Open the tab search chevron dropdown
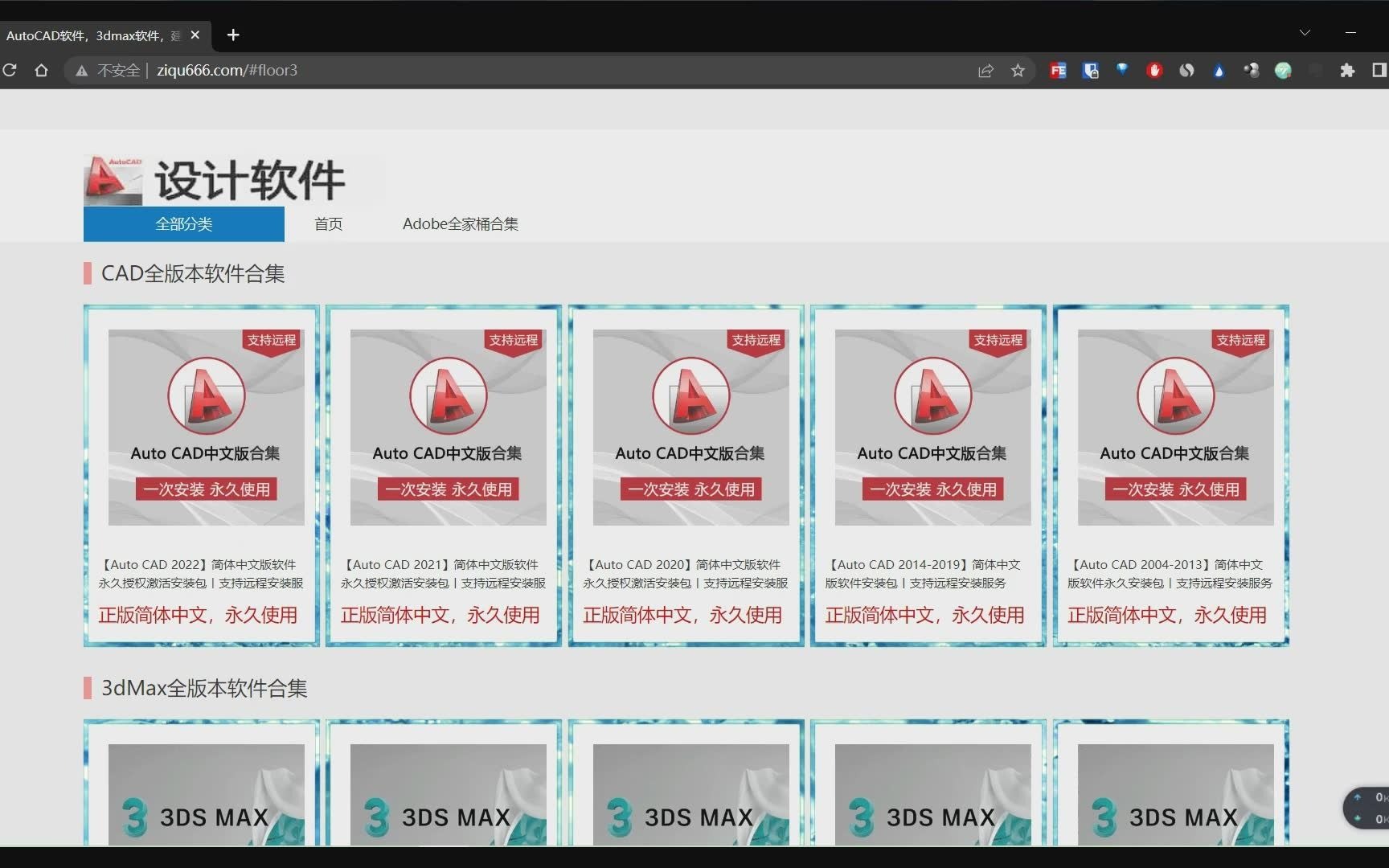Viewport: 1389px width, 868px height. coord(1305,32)
